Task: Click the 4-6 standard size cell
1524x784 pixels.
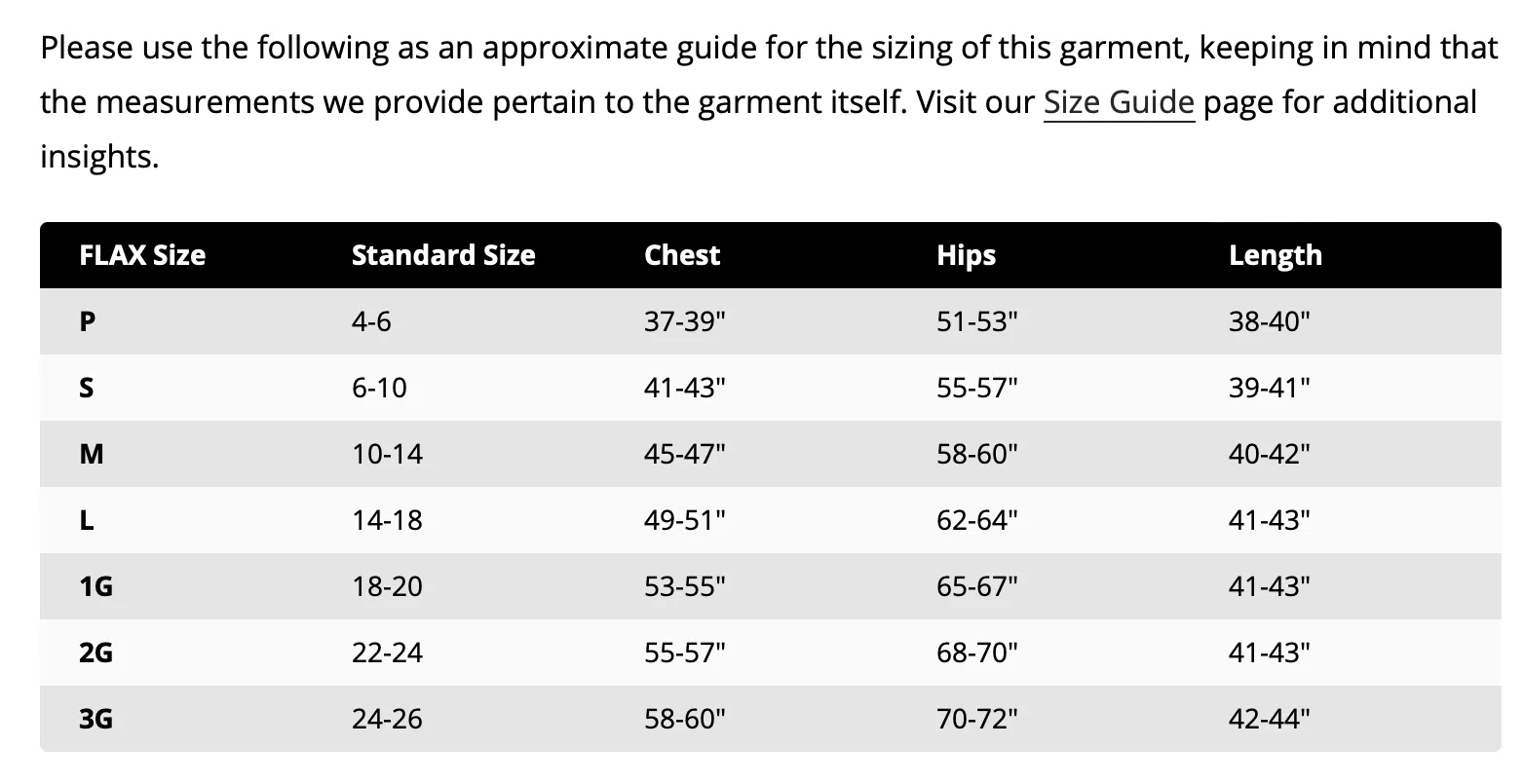Action: point(371,321)
